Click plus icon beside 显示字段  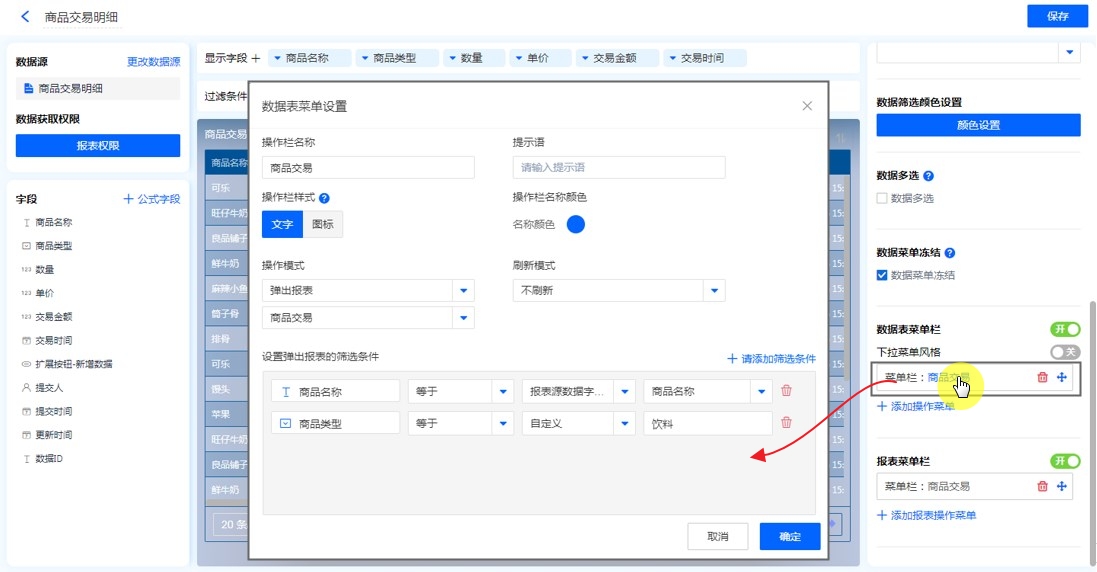[x=256, y=59]
